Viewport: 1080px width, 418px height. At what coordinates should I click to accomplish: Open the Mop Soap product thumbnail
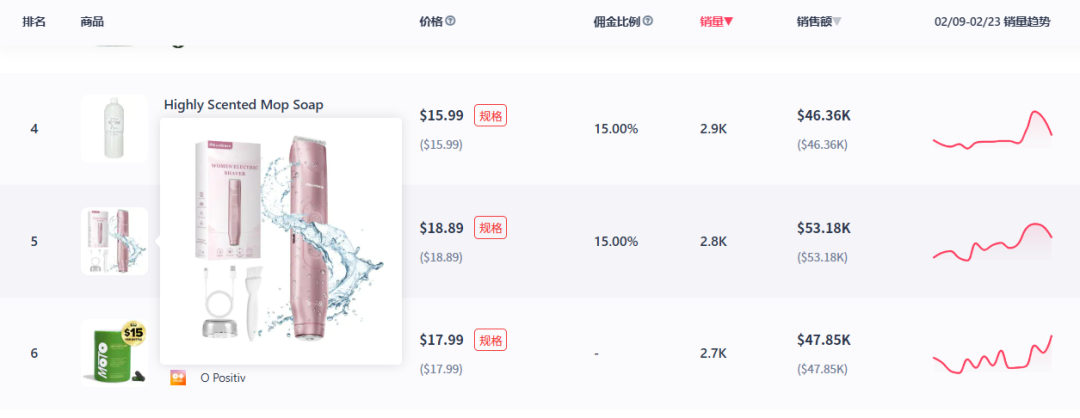tap(114, 129)
